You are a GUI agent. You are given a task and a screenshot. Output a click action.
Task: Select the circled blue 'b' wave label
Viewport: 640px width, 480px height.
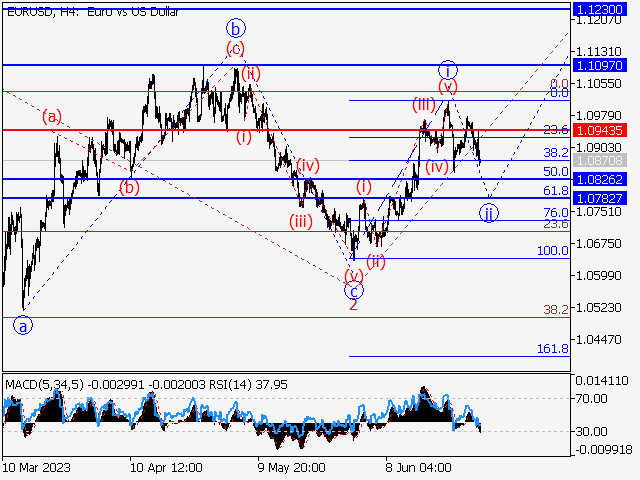click(236, 29)
